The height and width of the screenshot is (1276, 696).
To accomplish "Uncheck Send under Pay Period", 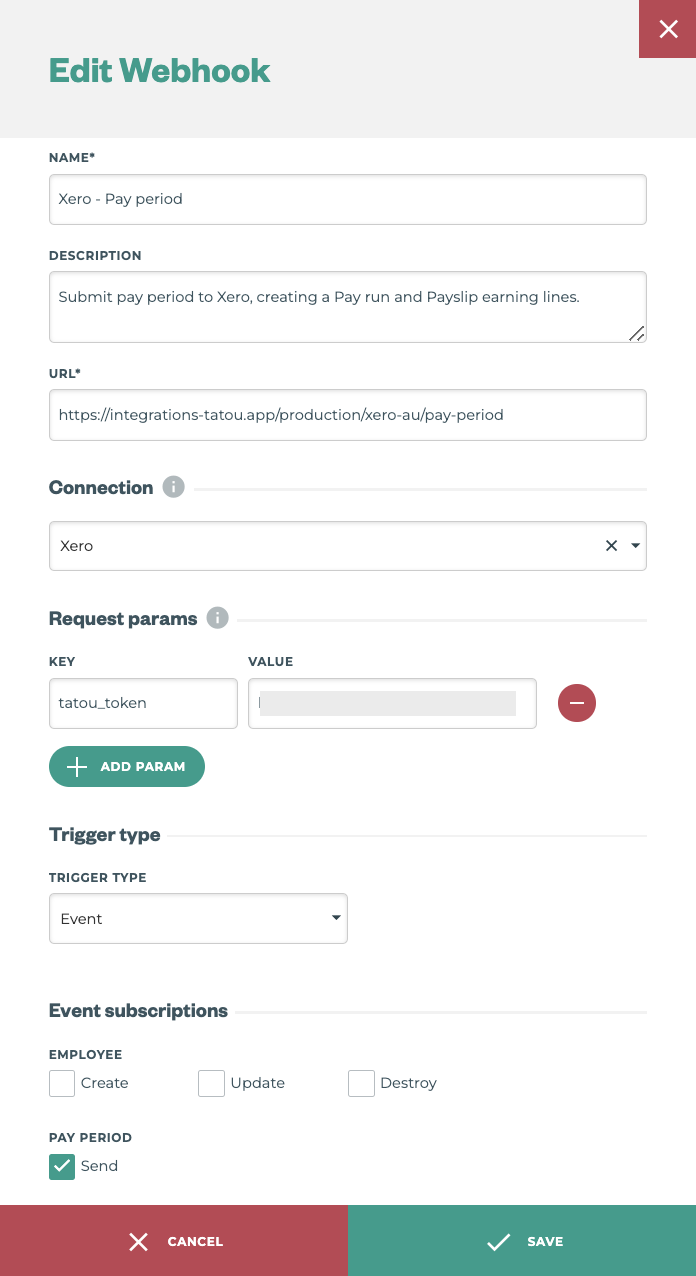I will tap(61, 1166).
